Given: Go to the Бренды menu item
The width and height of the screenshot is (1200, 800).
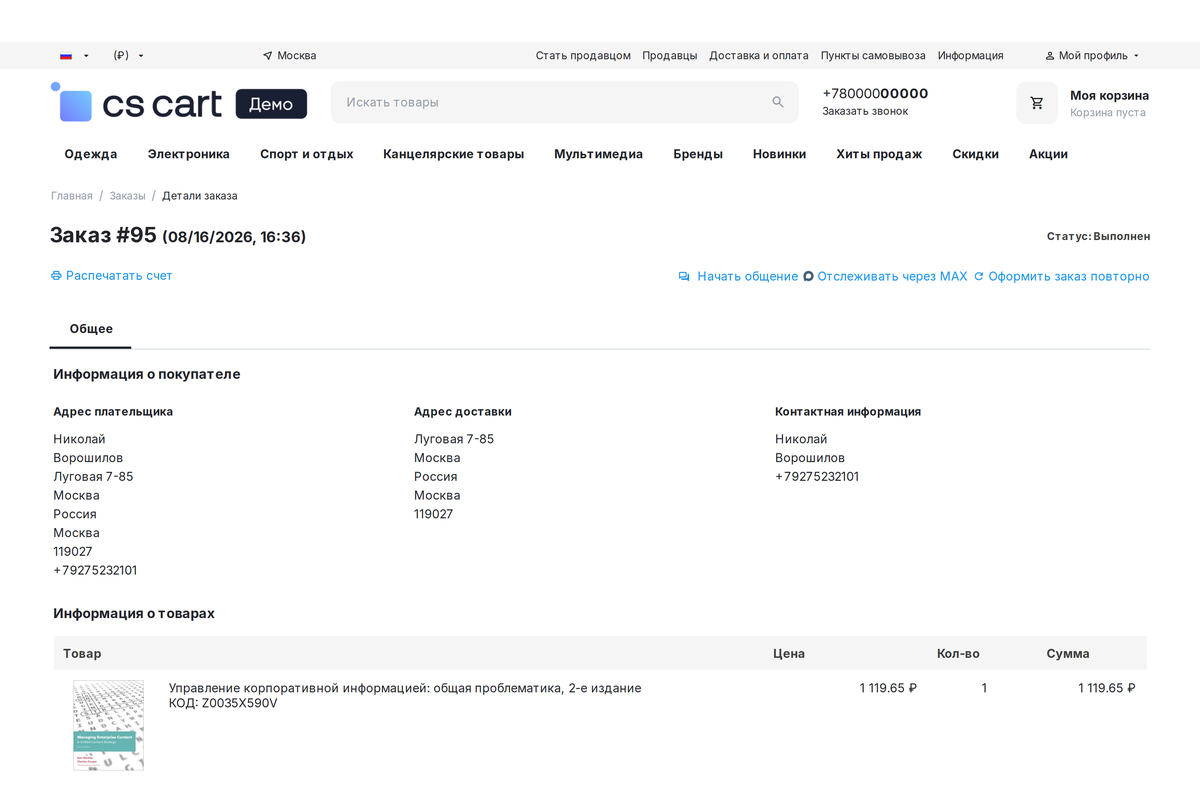Looking at the screenshot, I should [698, 154].
